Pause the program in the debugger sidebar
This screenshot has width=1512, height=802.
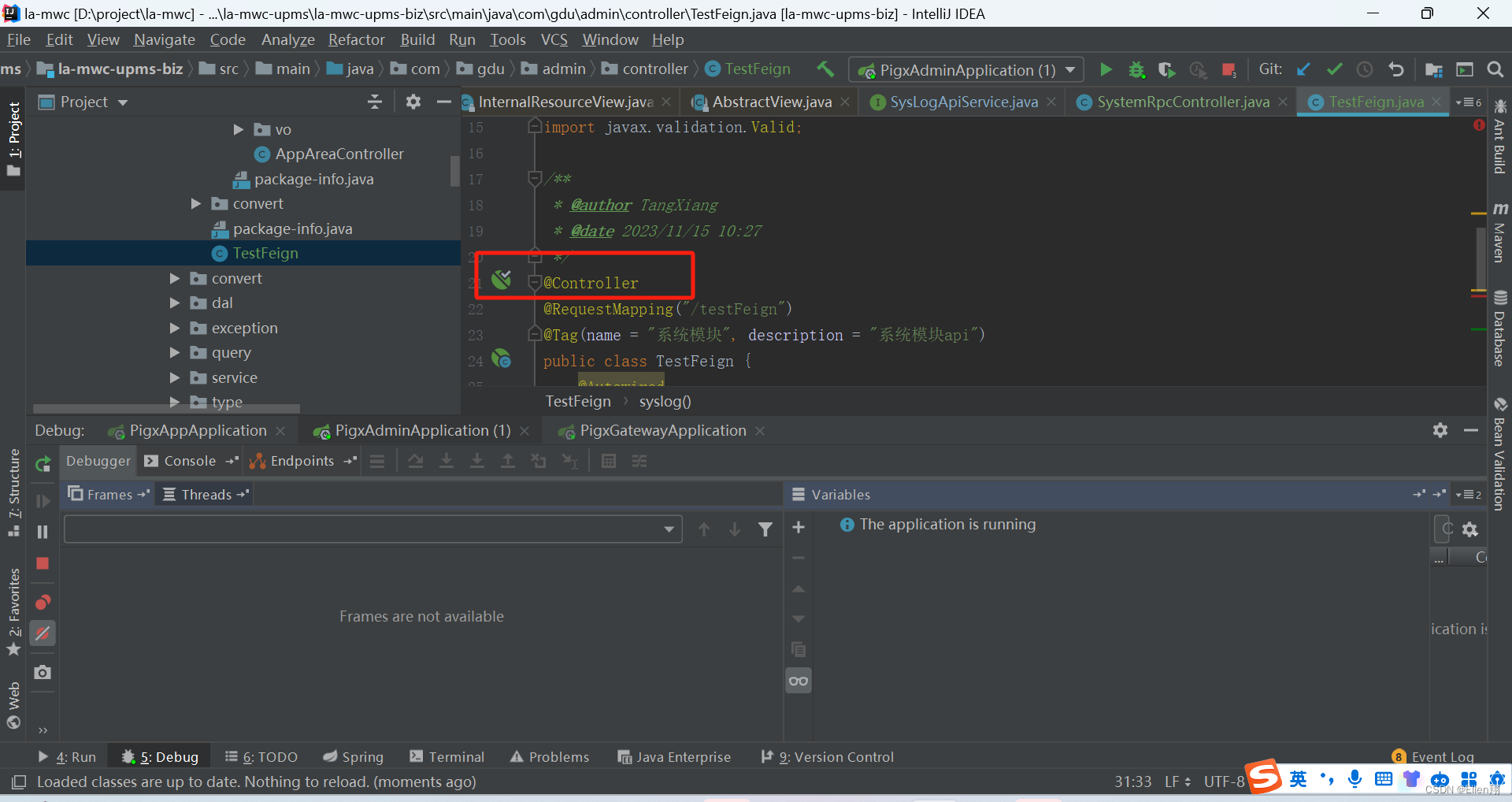(43, 532)
